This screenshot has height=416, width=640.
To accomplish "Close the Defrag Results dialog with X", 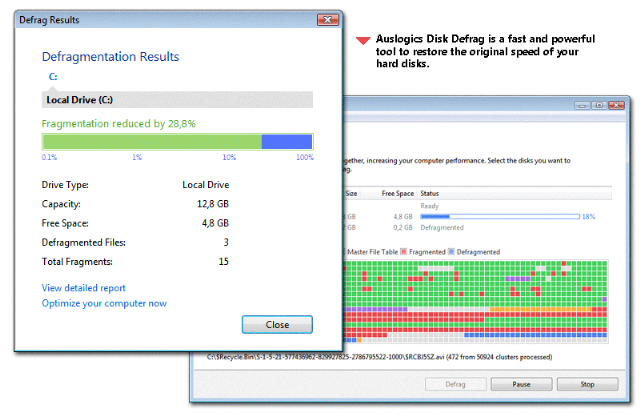I will pos(326,20).
